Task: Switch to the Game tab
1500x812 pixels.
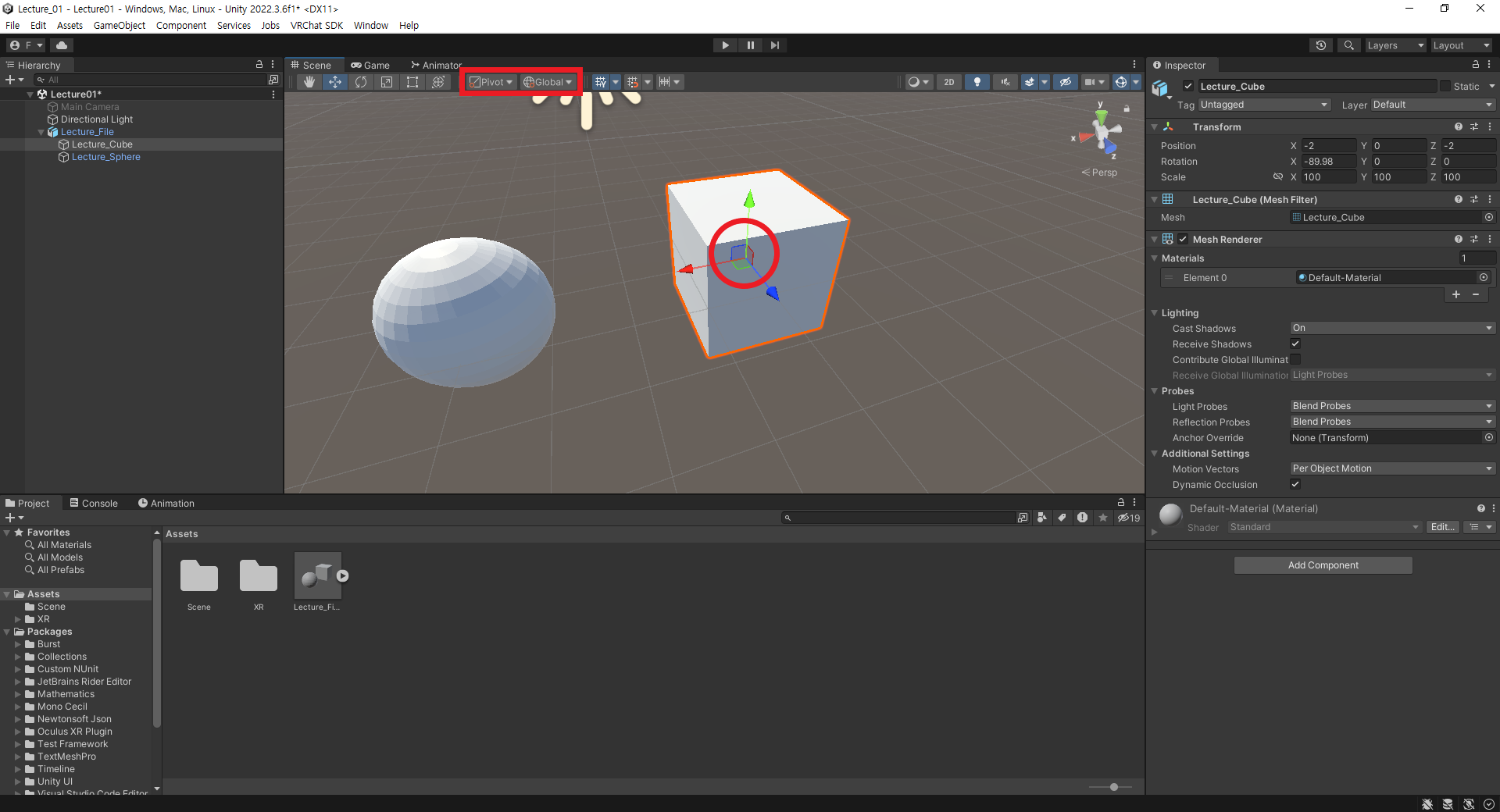Action: 370,66
